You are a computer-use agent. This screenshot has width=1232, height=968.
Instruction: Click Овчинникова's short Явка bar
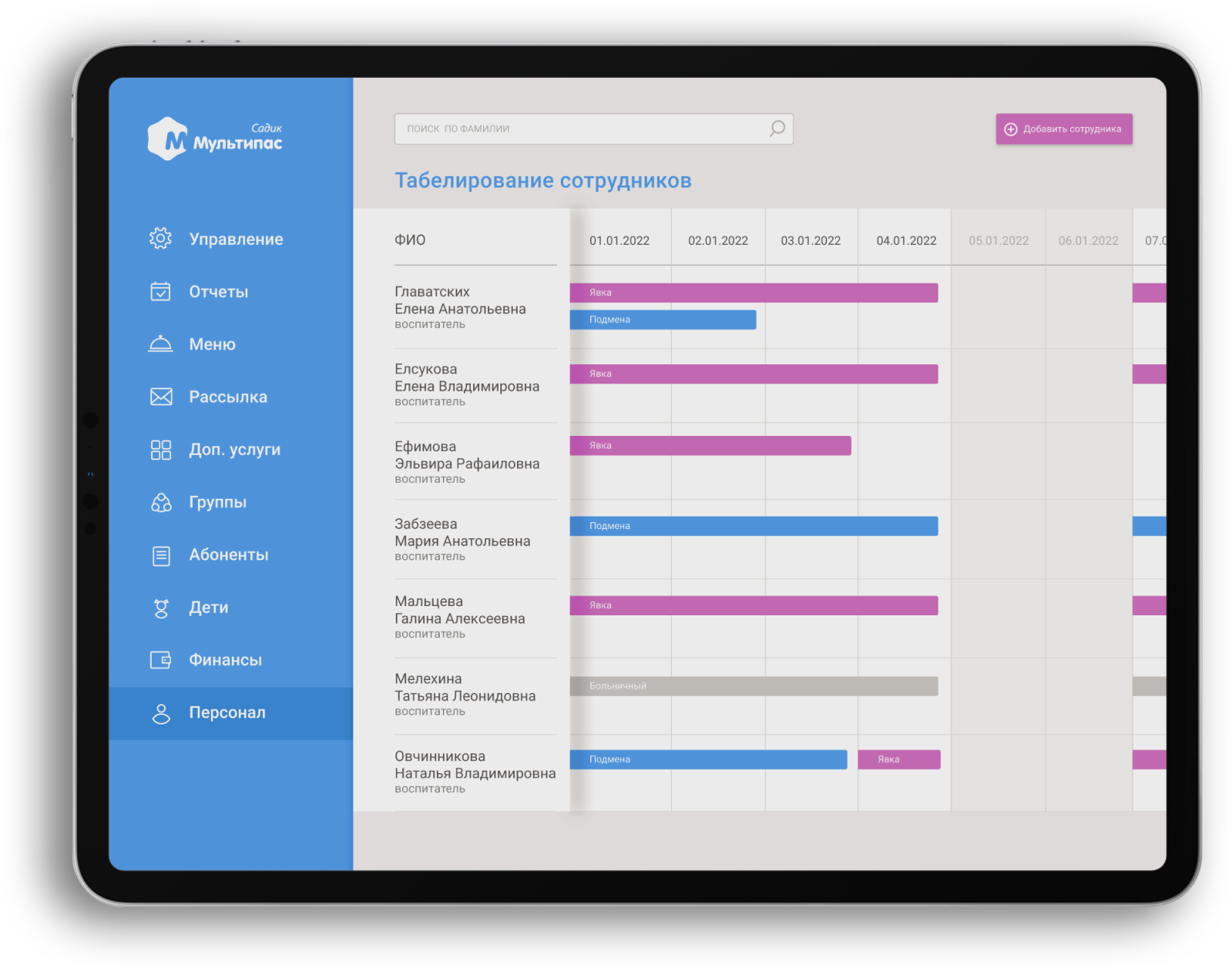coord(898,759)
